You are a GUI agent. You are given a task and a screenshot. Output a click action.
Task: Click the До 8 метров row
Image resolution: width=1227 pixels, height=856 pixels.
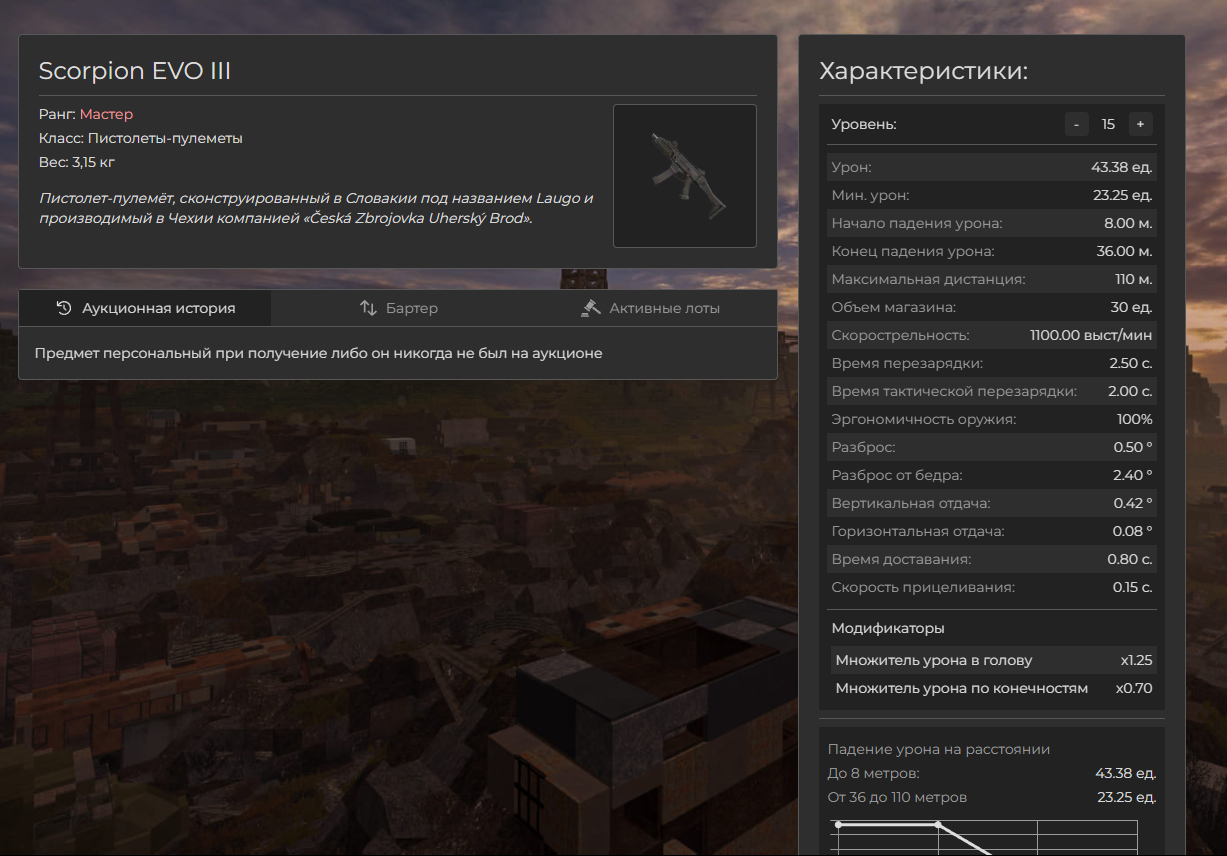coord(992,773)
